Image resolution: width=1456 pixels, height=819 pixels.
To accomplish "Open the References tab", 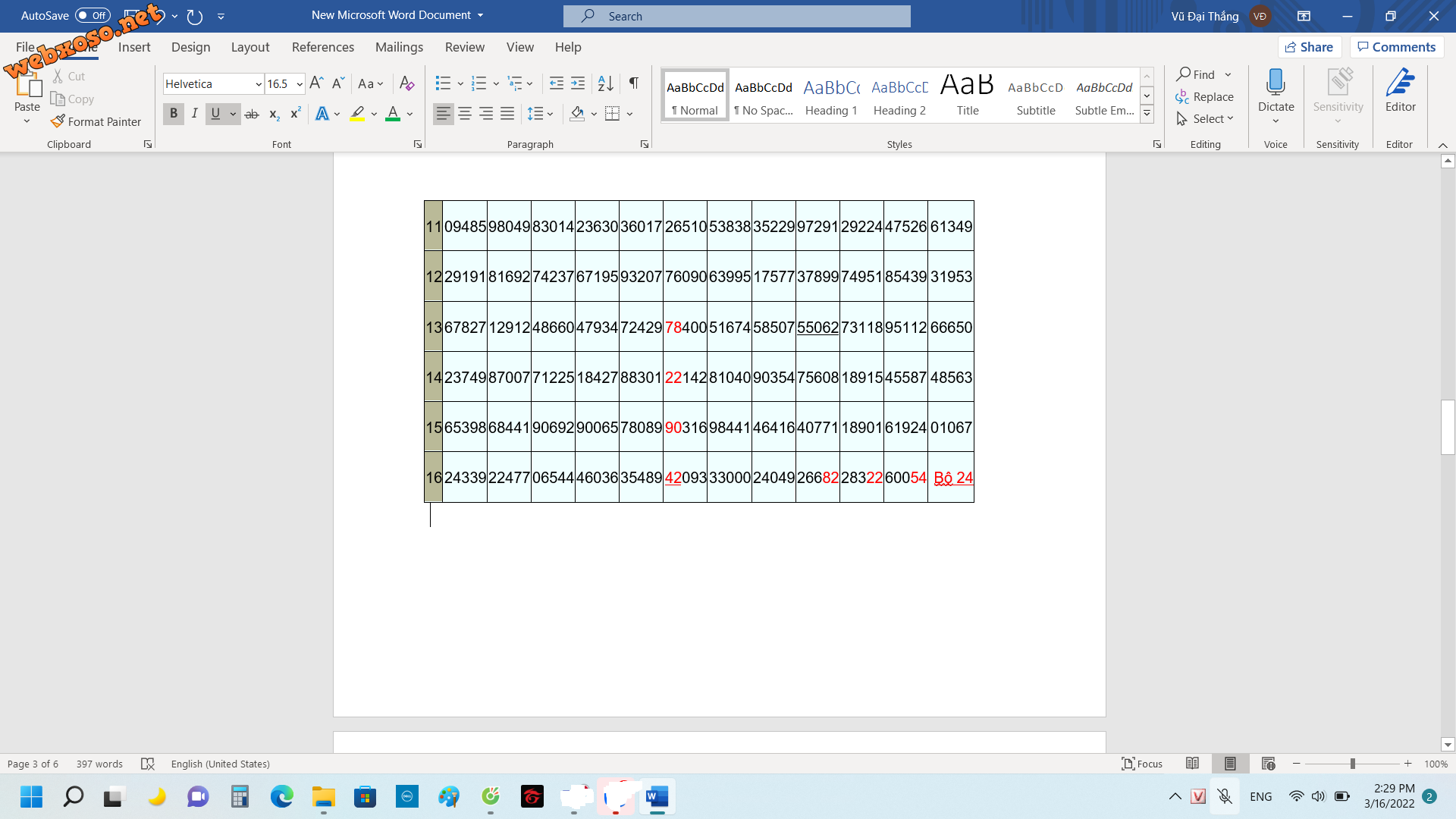I will tap(323, 47).
